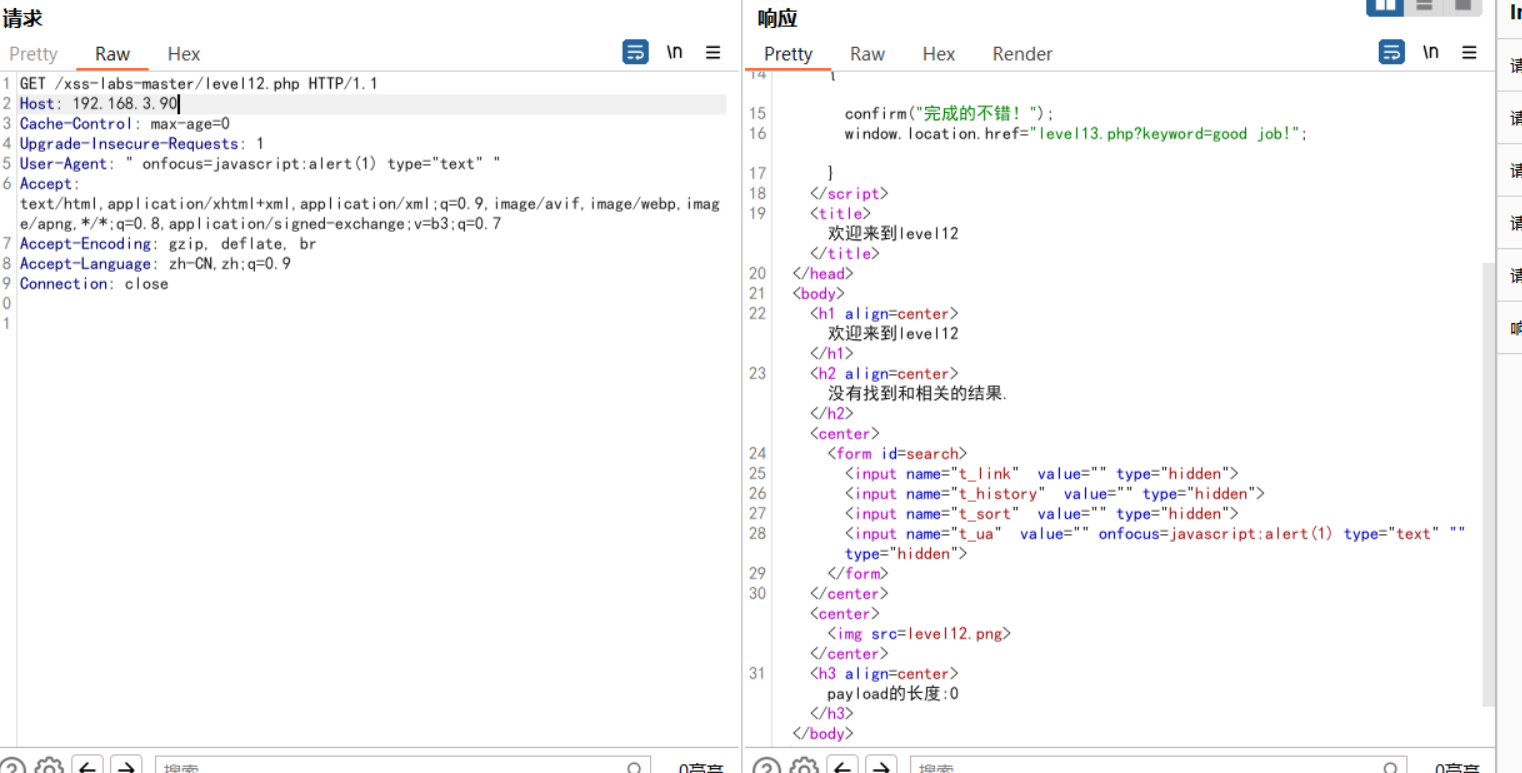Click the input name="t_sort" line

[1041, 513]
